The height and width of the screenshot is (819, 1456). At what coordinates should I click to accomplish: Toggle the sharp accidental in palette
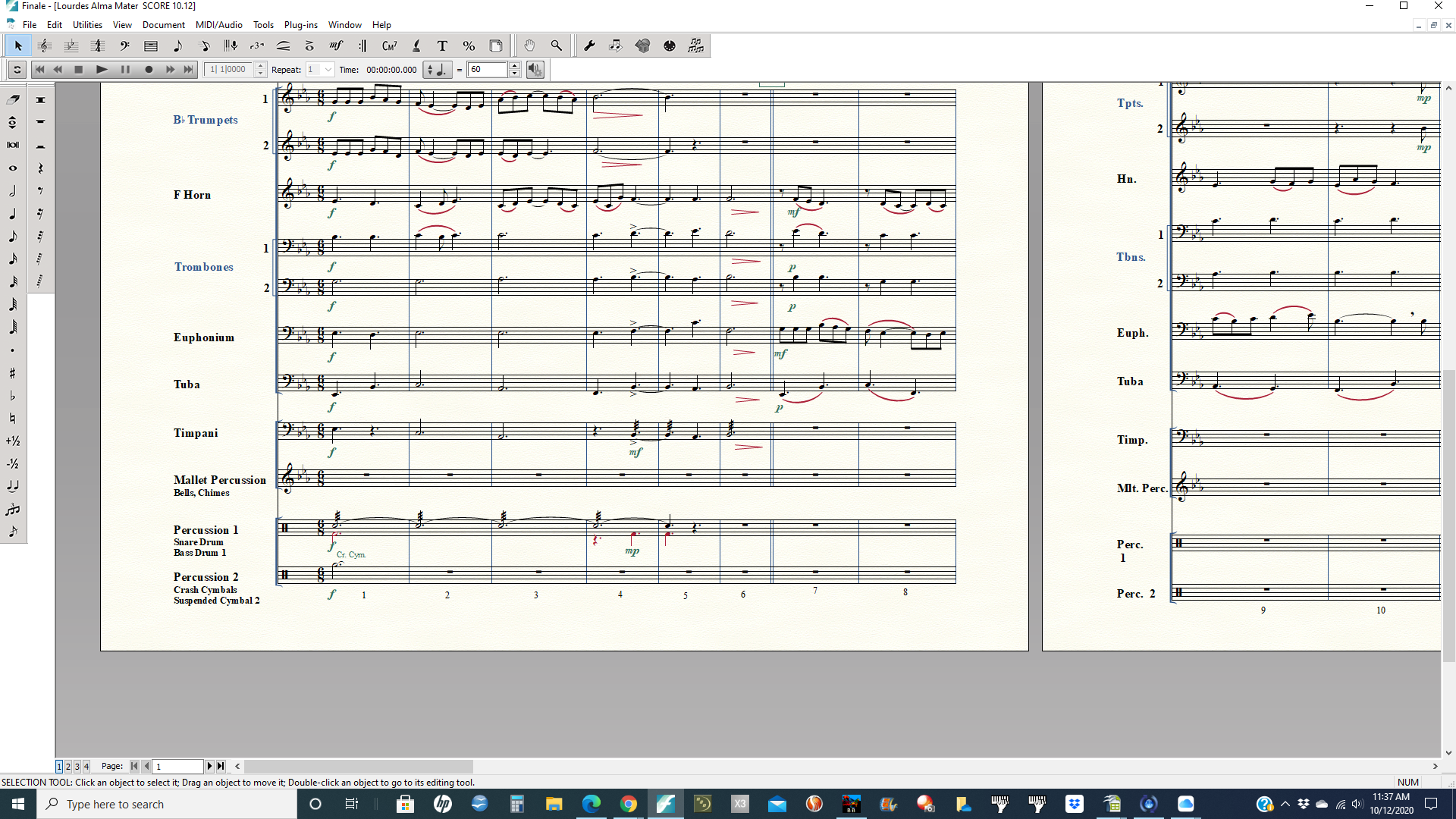coord(13,373)
